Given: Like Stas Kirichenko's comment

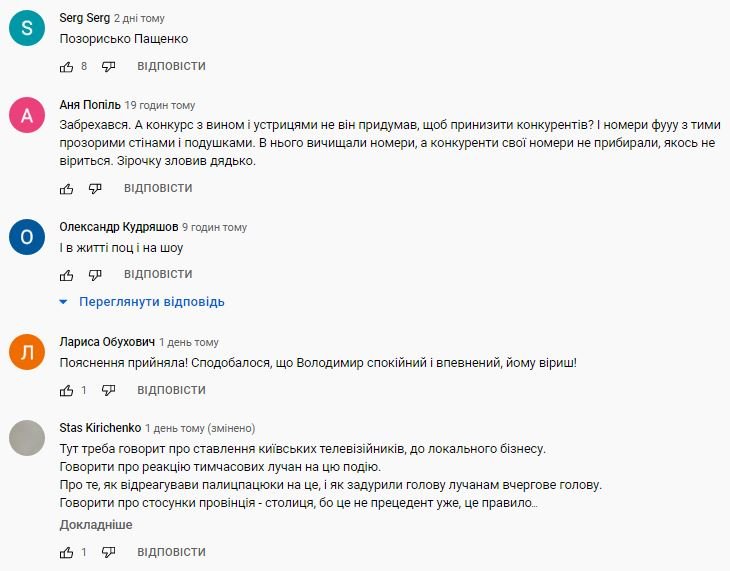Looking at the screenshot, I should point(67,552).
